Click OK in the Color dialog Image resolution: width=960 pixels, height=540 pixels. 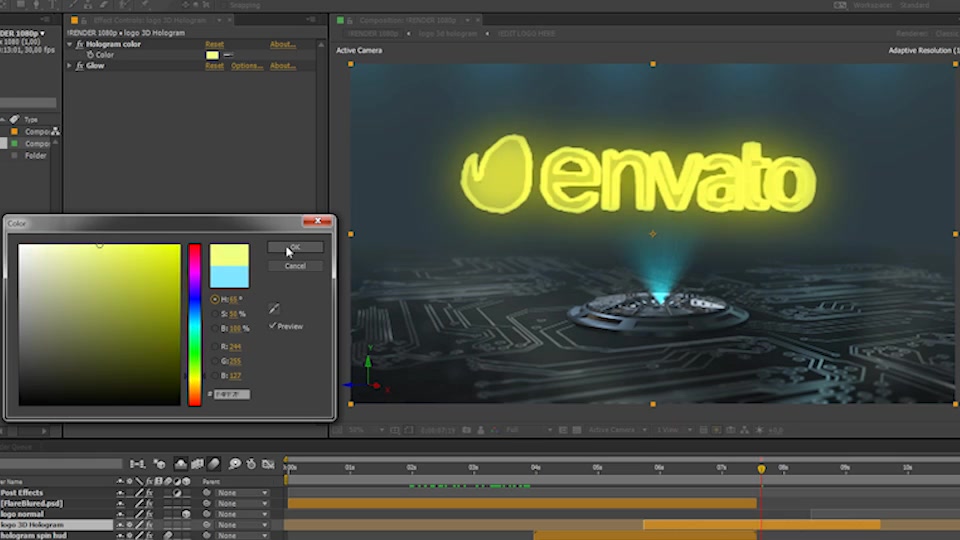point(295,247)
